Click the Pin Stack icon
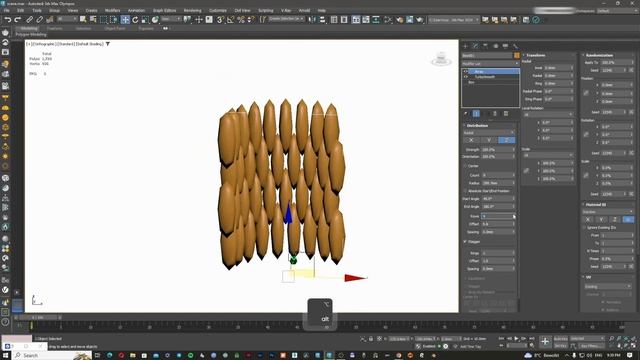This screenshot has height=360, width=640. coord(466,113)
